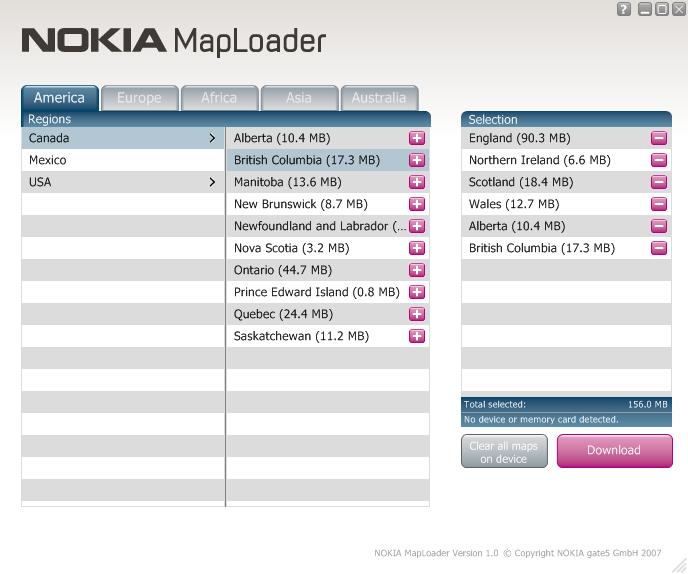Viewport: 688px width, 574px height.
Task: Add Saskatchewan with plus icon
Action: pos(416,336)
